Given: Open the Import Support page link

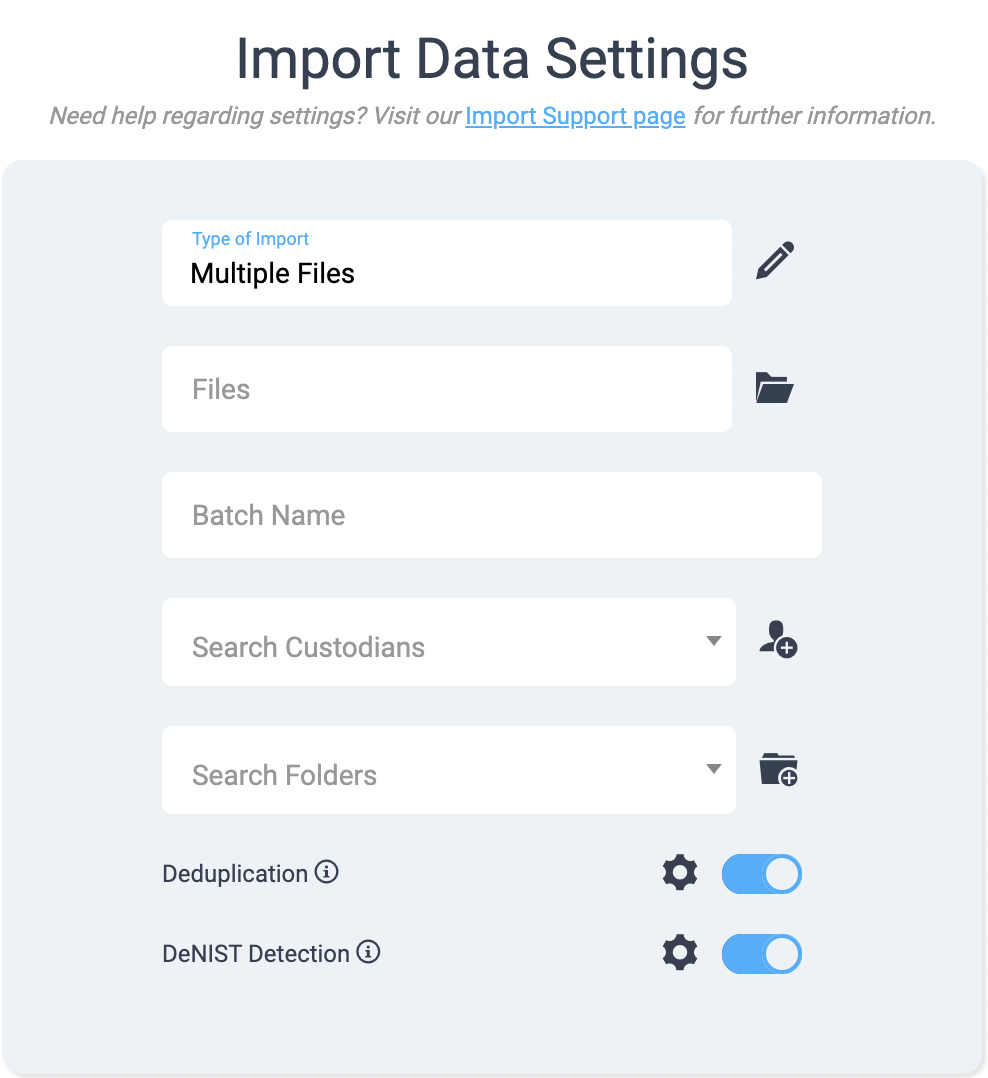Looking at the screenshot, I should (575, 116).
